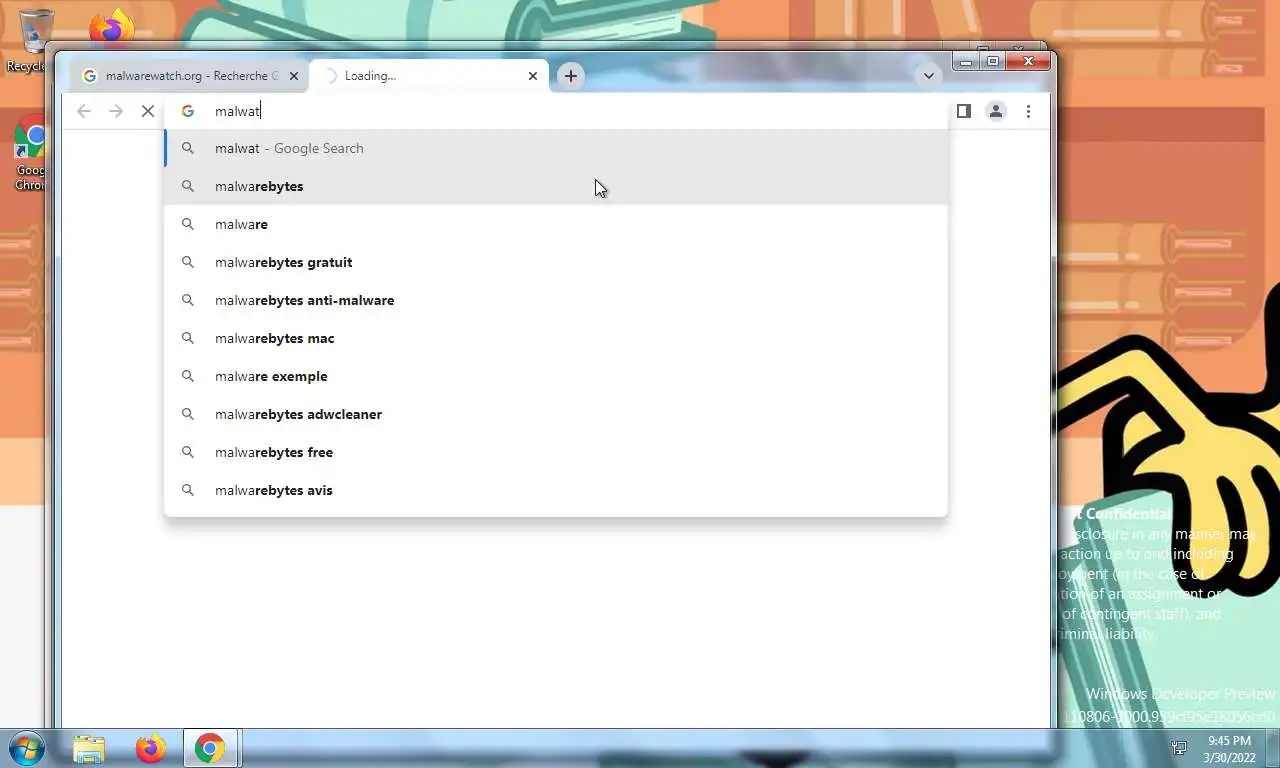Open the profile avatar menu

pyautogui.click(x=996, y=111)
